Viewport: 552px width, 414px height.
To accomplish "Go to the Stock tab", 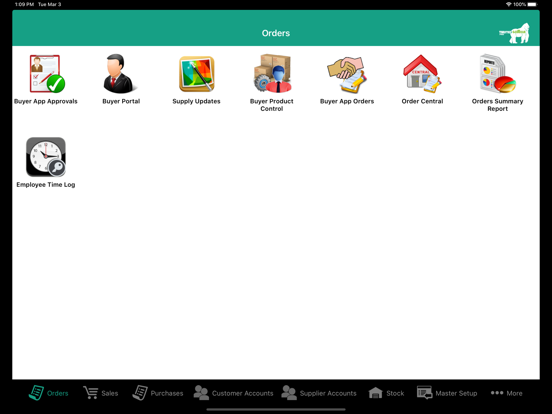I will pos(386,393).
